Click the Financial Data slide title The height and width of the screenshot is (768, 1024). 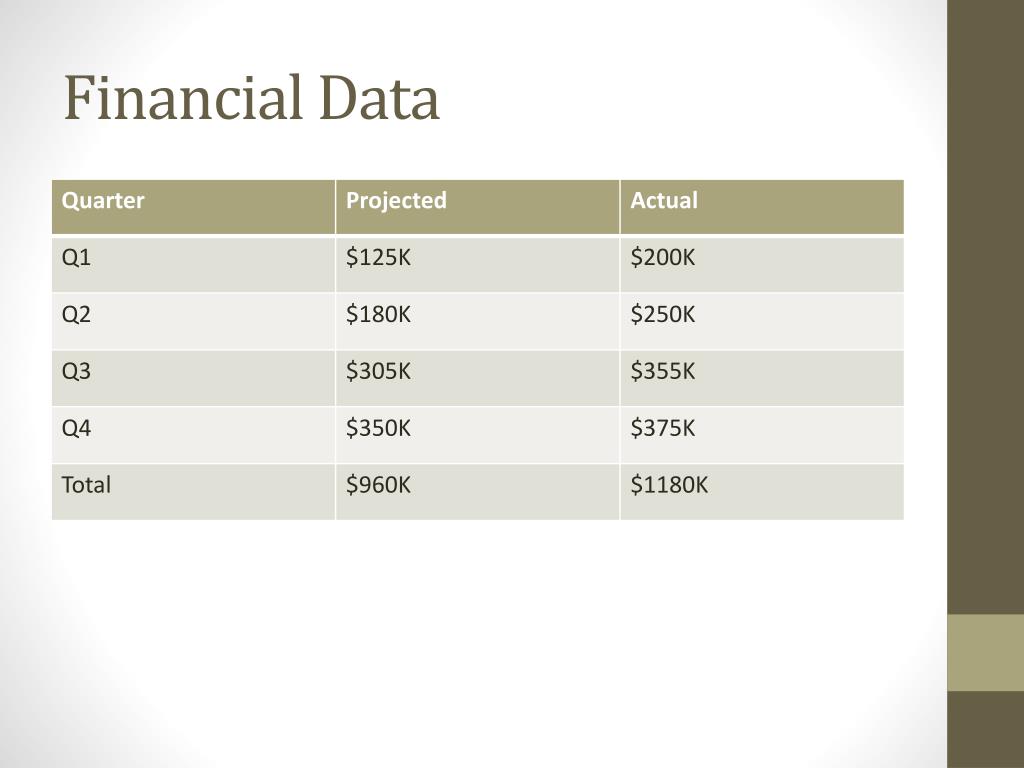point(251,98)
